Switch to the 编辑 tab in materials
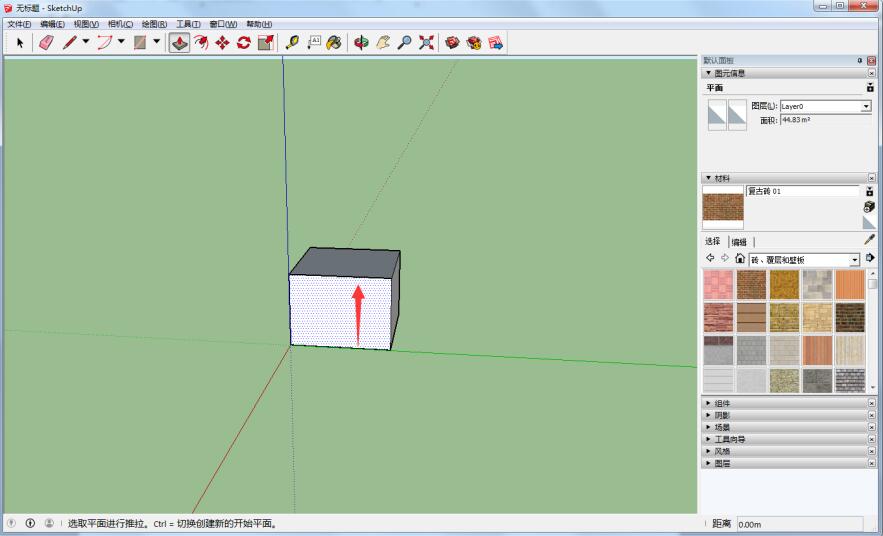 point(739,241)
